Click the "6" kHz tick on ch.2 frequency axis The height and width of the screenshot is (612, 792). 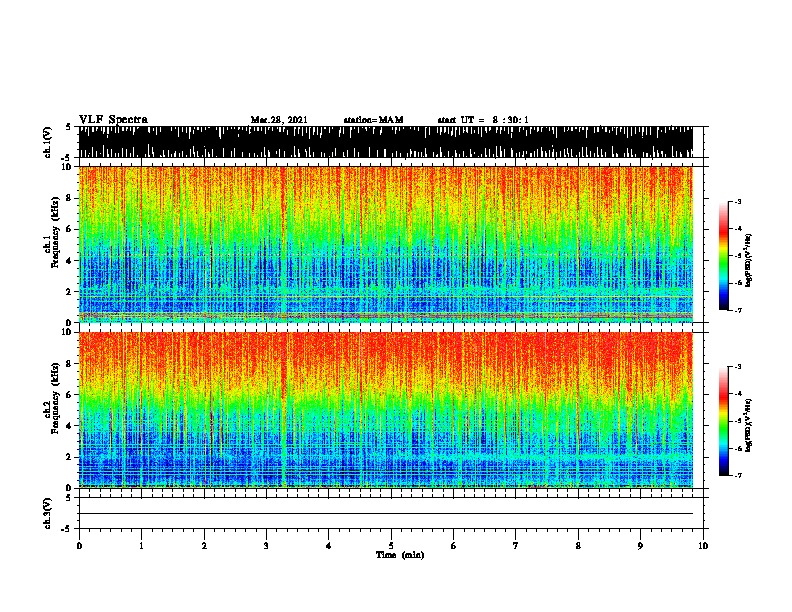pyautogui.click(x=71, y=395)
